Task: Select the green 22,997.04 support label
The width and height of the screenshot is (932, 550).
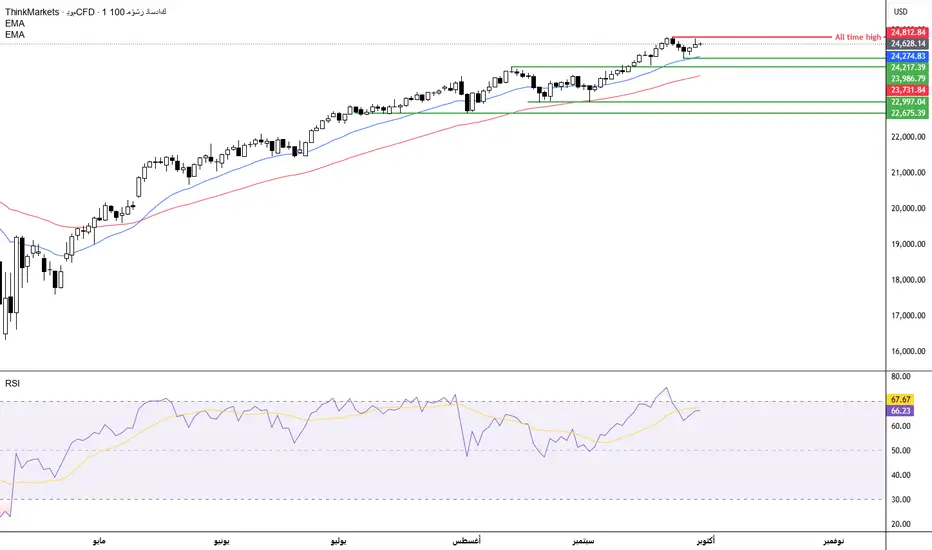Action: tap(908, 102)
